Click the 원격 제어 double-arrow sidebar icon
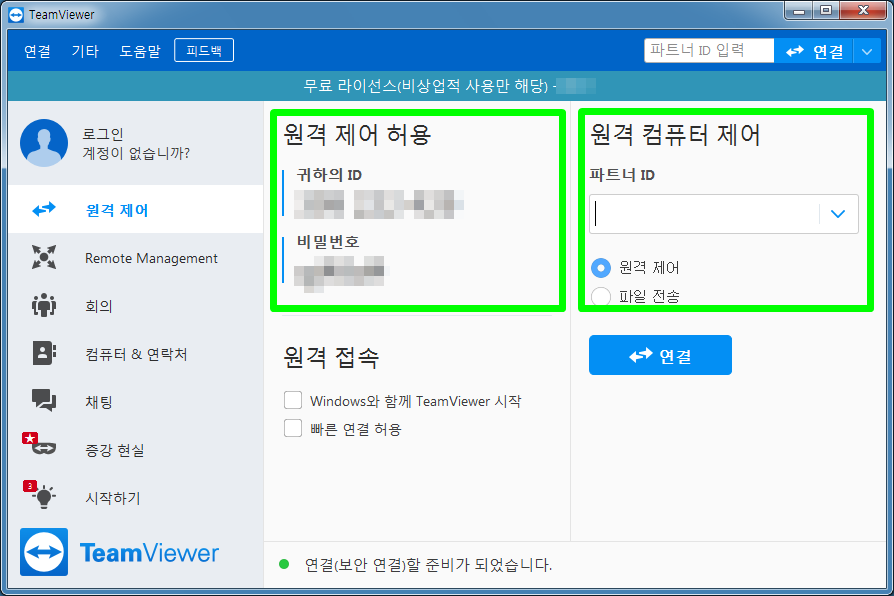The width and height of the screenshot is (894, 596). click(x=44, y=209)
